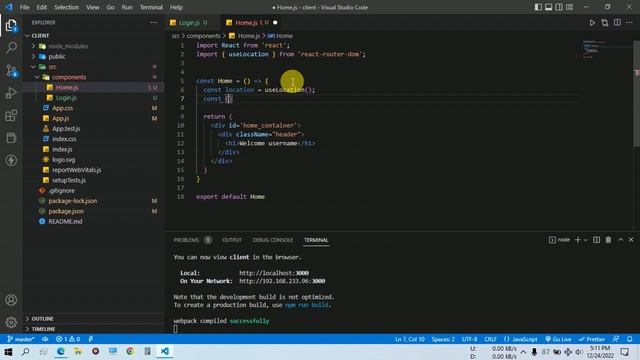Open the Source Control view
The height and width of the screenshot is (360, 640).
point(11,71)
